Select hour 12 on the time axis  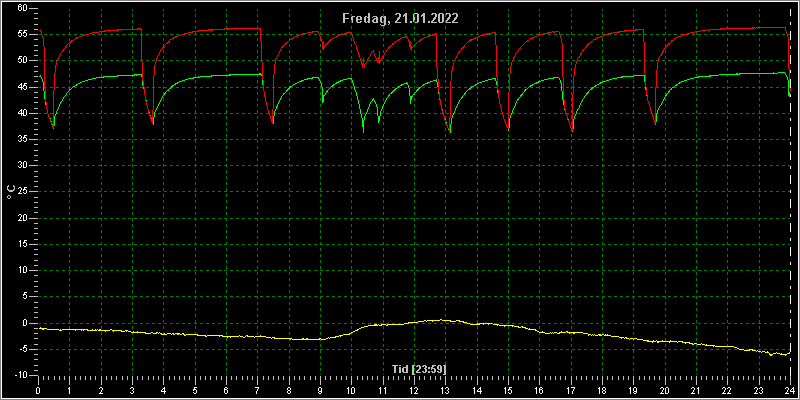pos(414,390)
